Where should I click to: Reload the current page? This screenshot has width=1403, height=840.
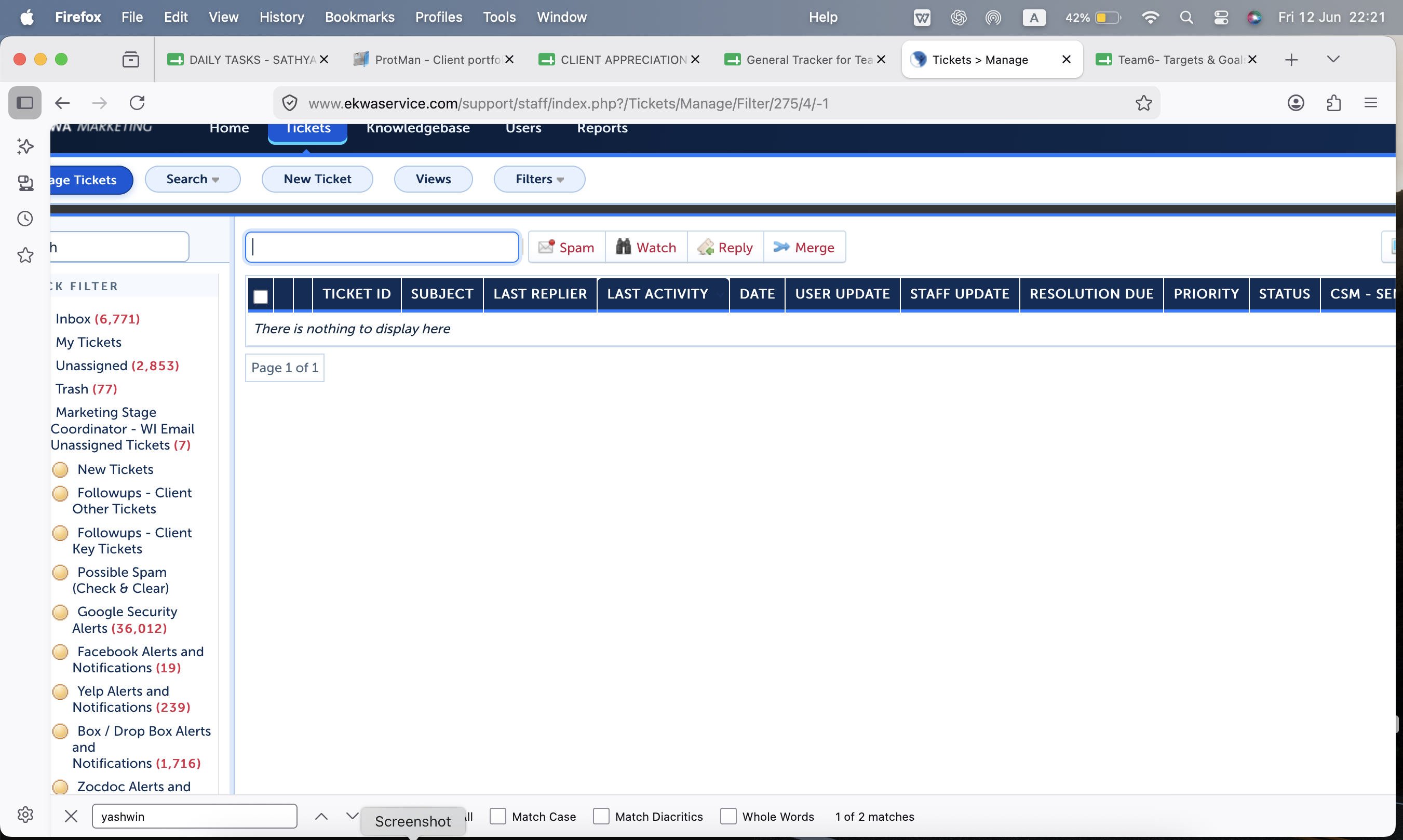(138, 103)
